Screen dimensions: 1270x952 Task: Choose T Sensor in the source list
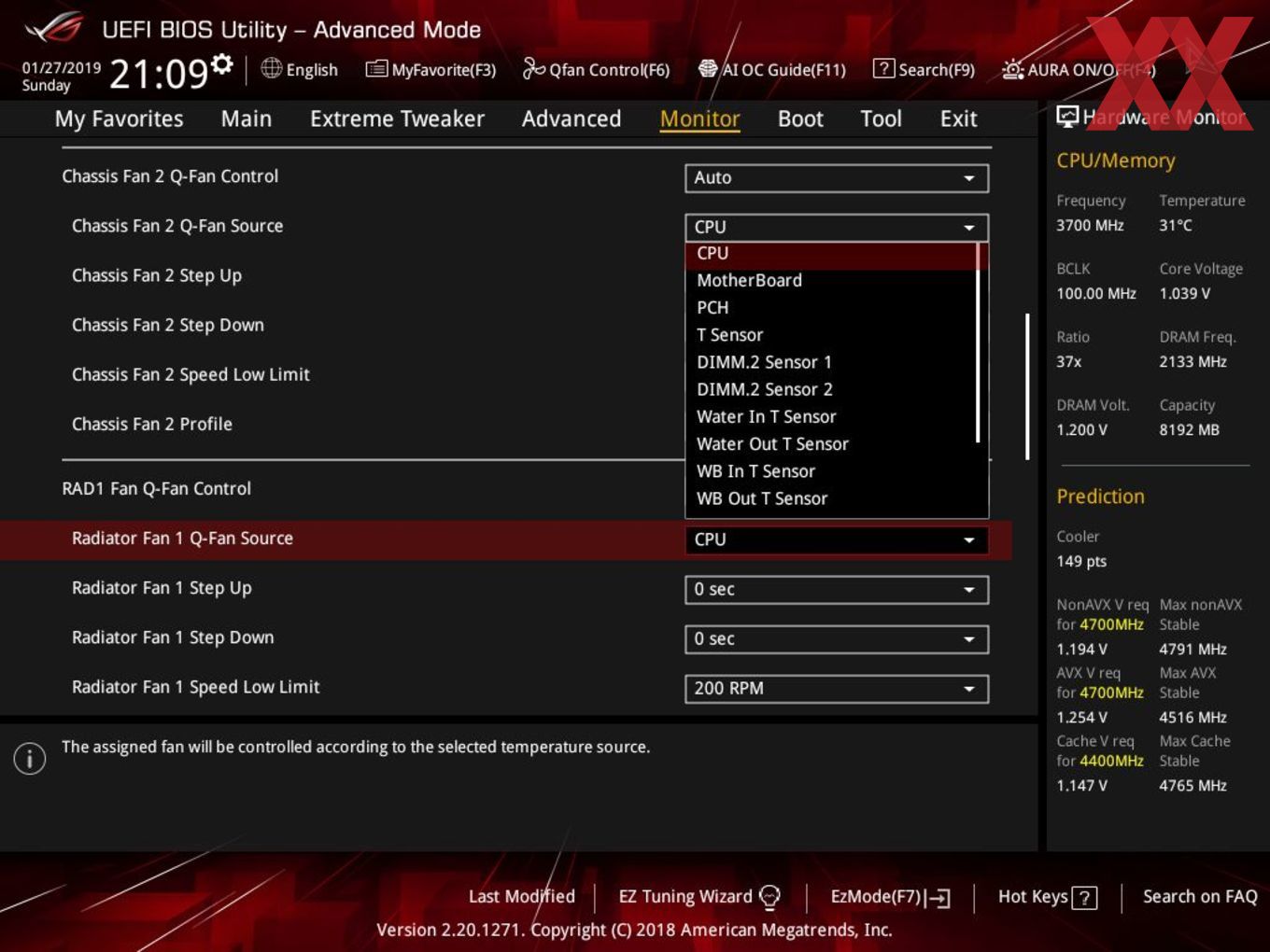pyautogui.click(x=830, y=334)
